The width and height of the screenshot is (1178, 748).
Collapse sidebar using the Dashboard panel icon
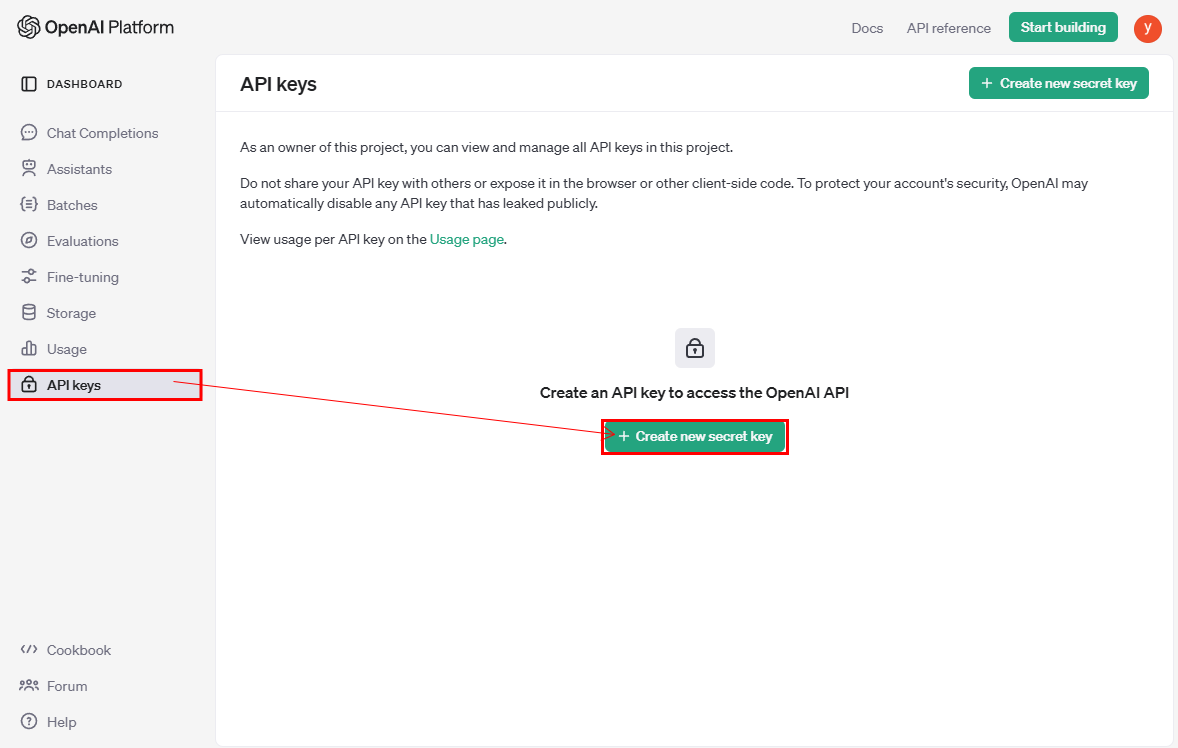point(29,84)
